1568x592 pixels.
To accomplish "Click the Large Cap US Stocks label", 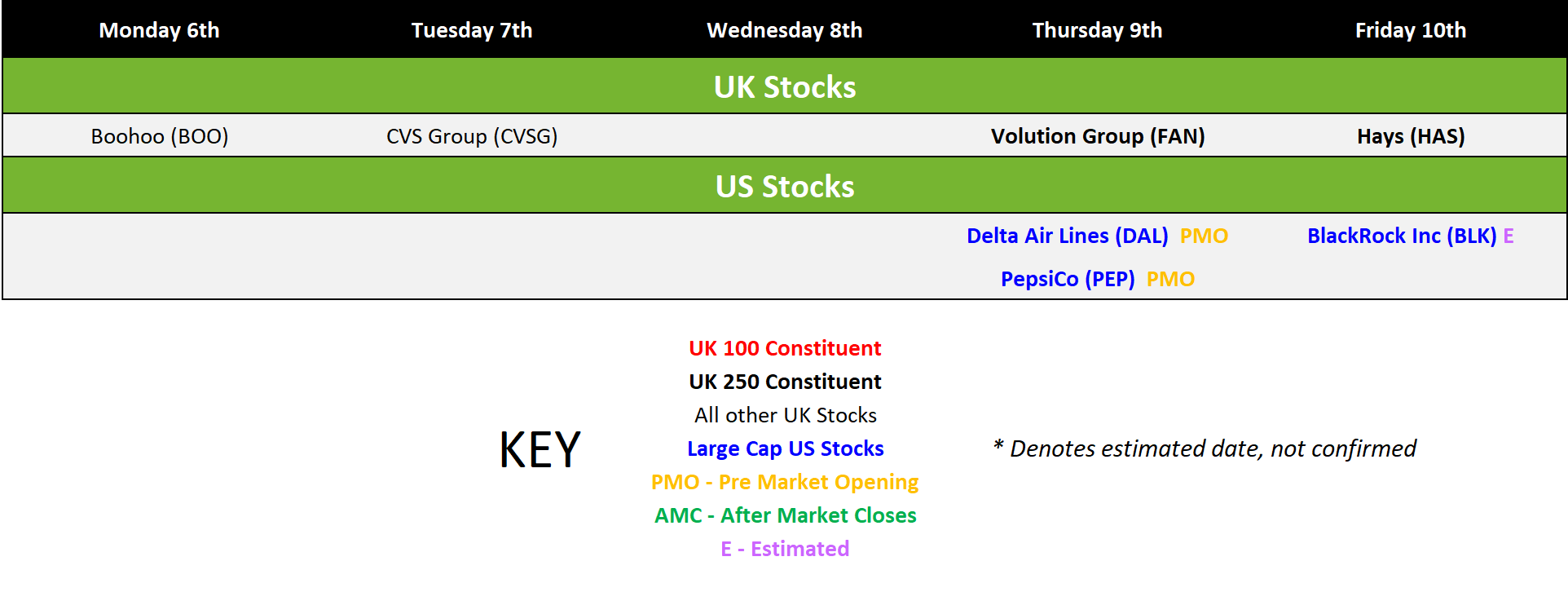I will click(785, 448).
